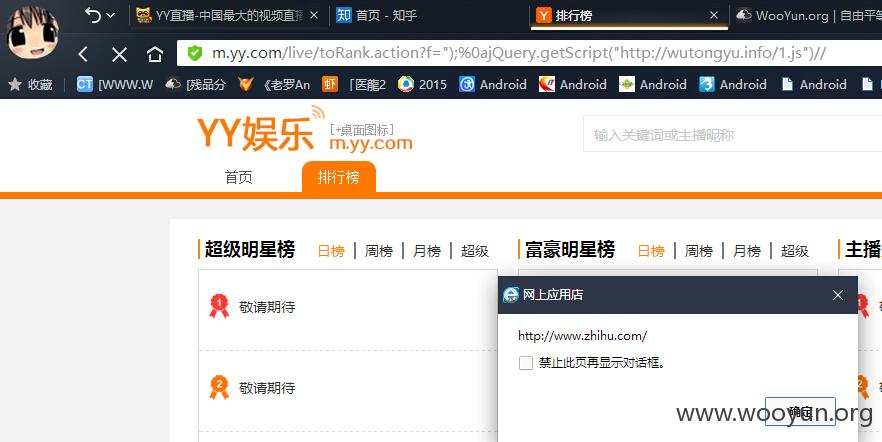
Task: Click second 敬请期待 entry text
Action: (x=267, y=388)
